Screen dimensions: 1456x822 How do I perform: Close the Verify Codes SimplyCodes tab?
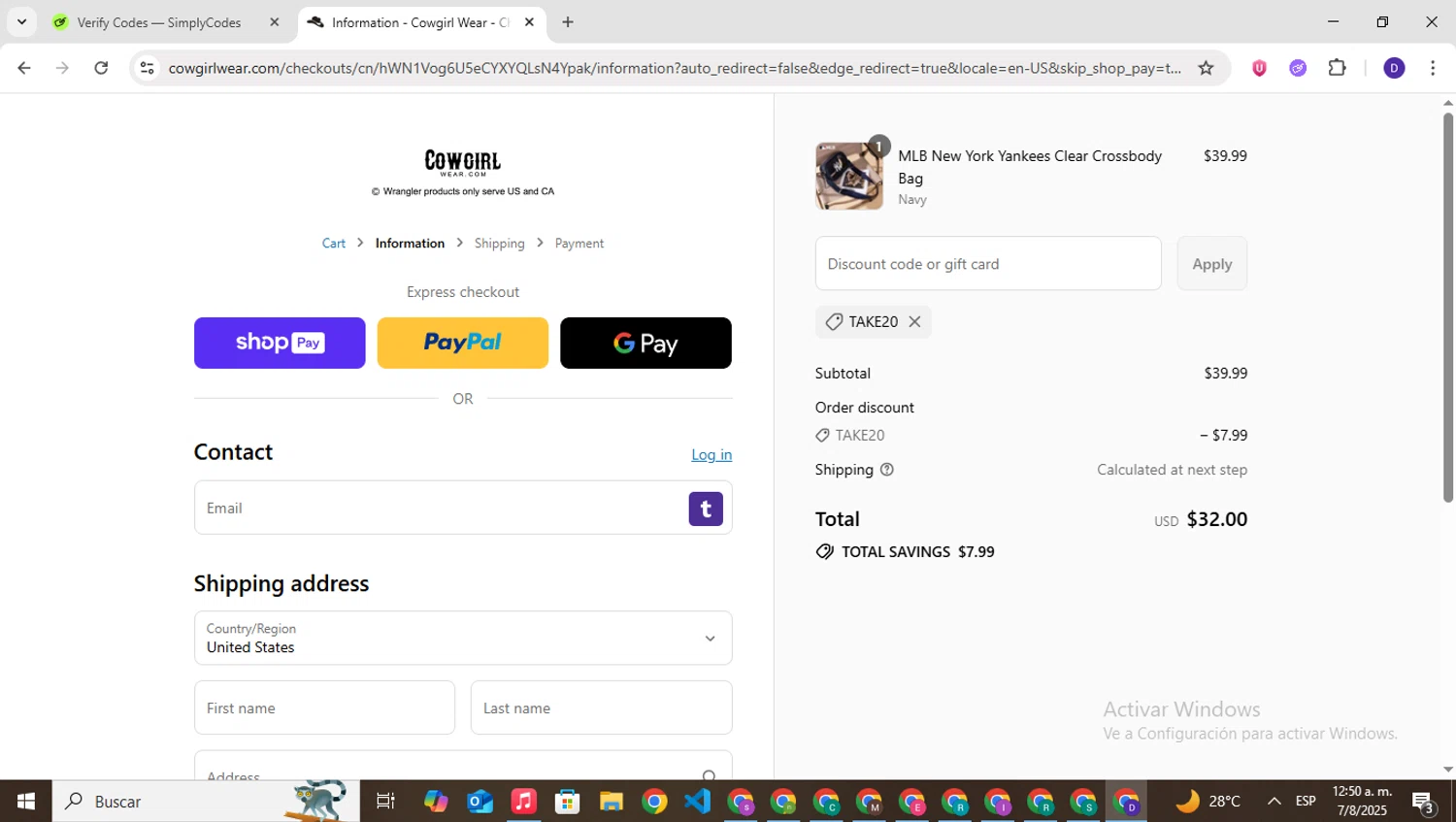(x=274, y=22)
